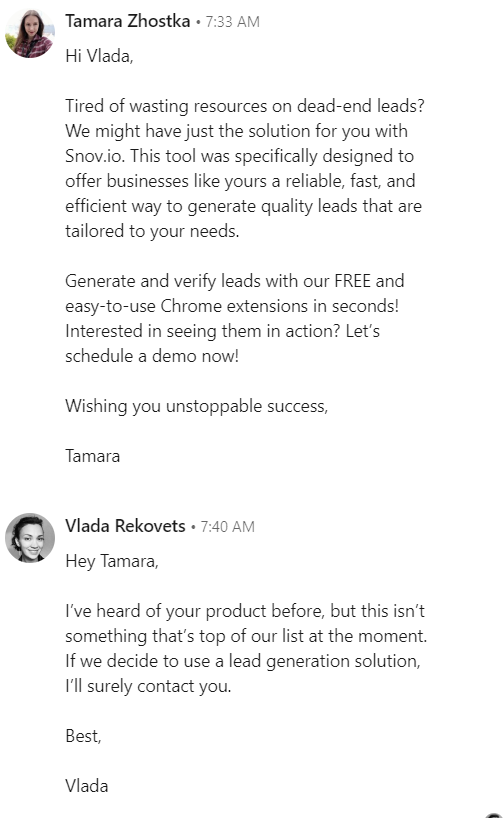Click the "Best," closing in Vlada's reply
The height and width of the screenshot is (818, 503).
point(83,736)
